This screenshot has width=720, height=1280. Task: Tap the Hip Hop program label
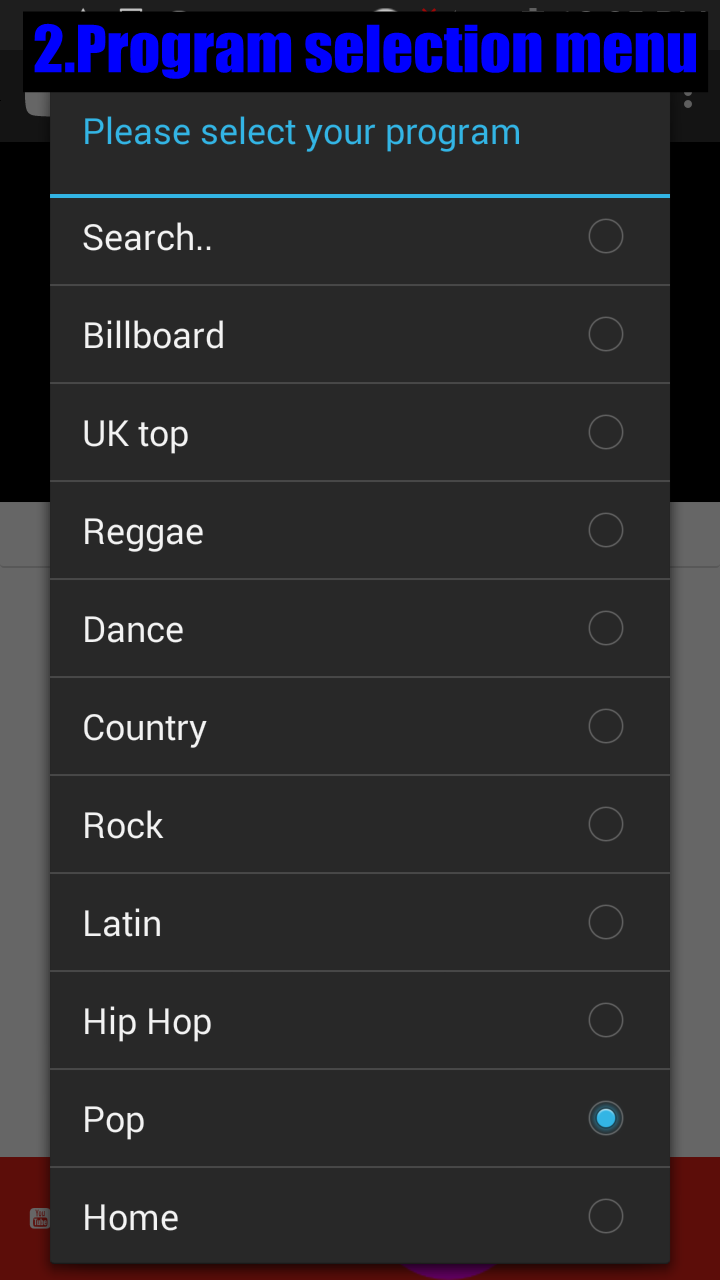tap(147, 1022)
